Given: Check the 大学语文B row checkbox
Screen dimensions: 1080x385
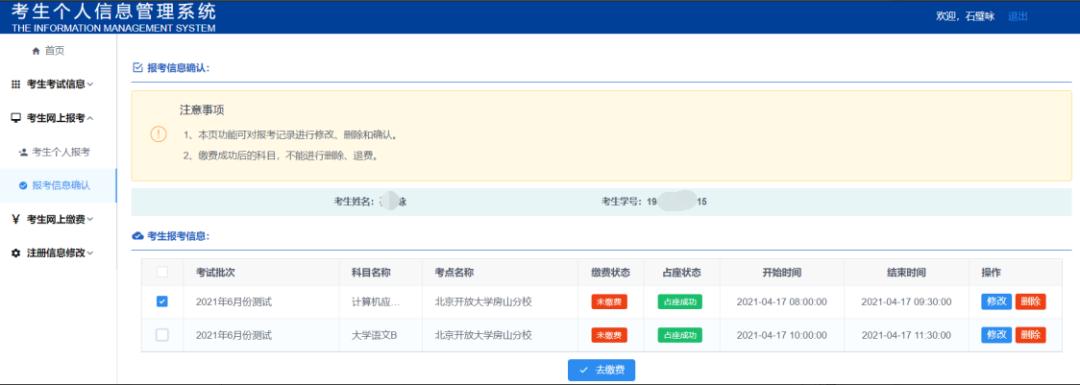Looking at the screenshot, I should point(162,335).
